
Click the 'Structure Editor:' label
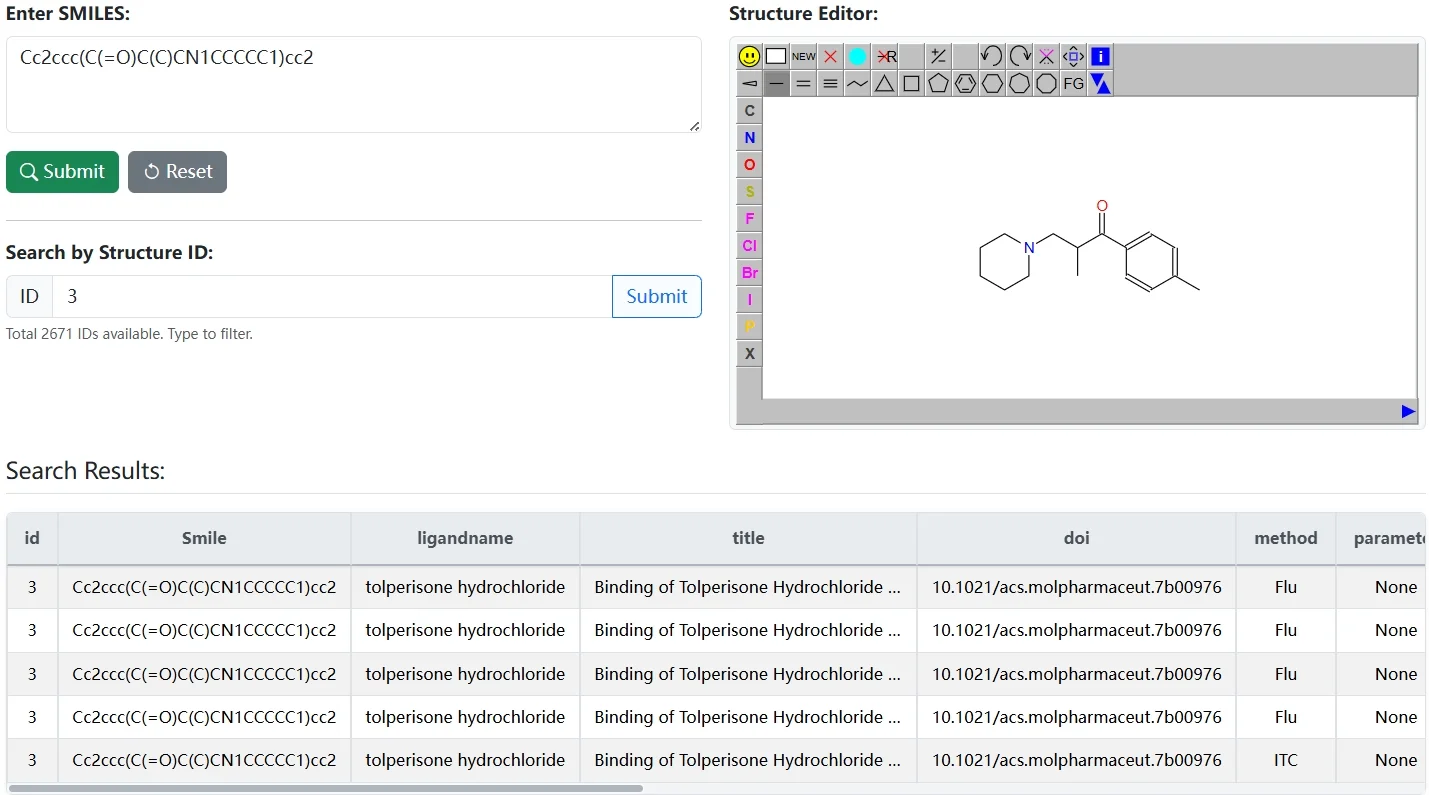tap(803, 14)
